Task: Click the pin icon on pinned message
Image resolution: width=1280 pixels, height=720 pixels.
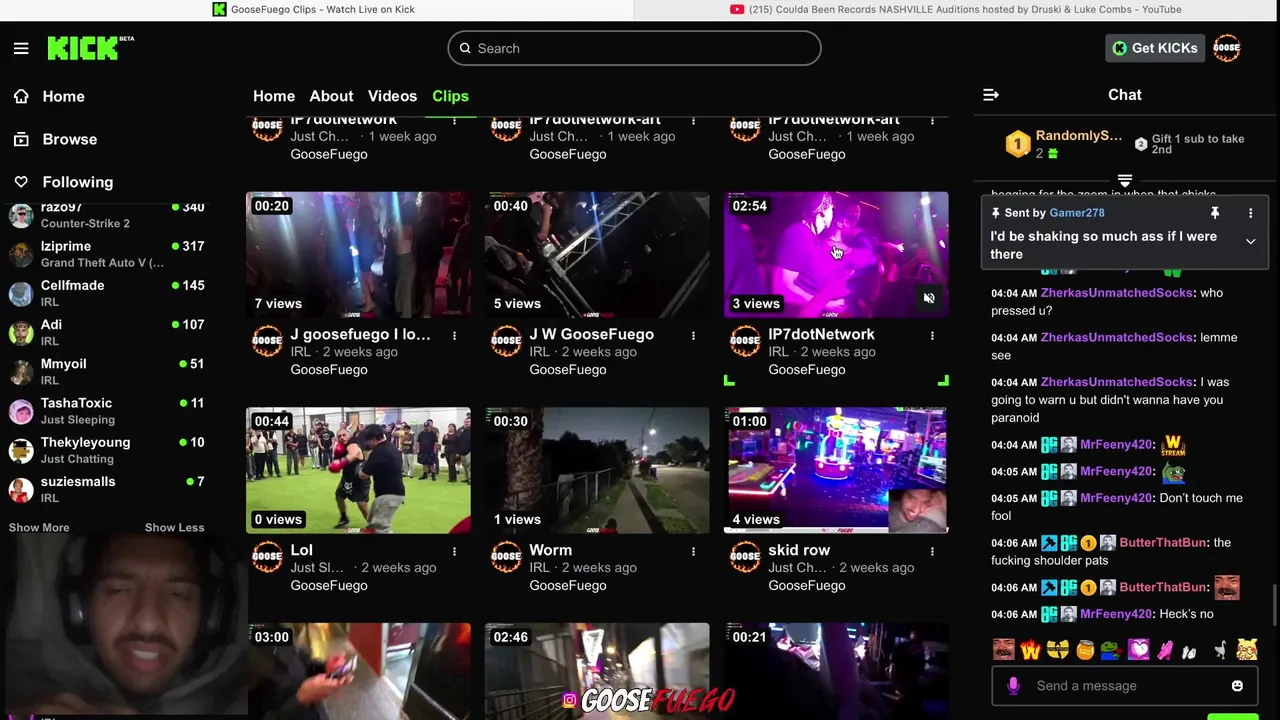Action: pos(1215,213)
